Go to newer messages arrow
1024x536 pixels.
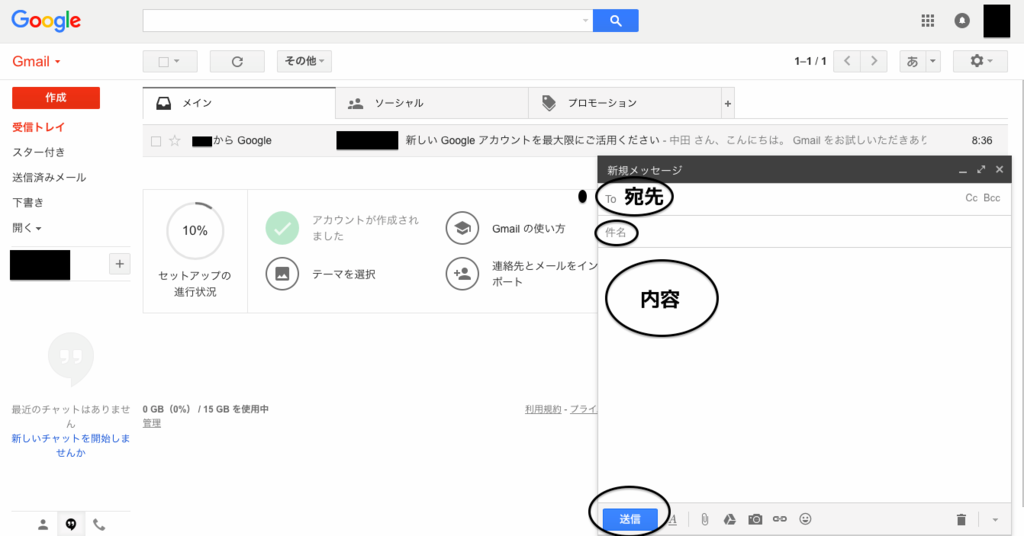(x=847, y=61)
